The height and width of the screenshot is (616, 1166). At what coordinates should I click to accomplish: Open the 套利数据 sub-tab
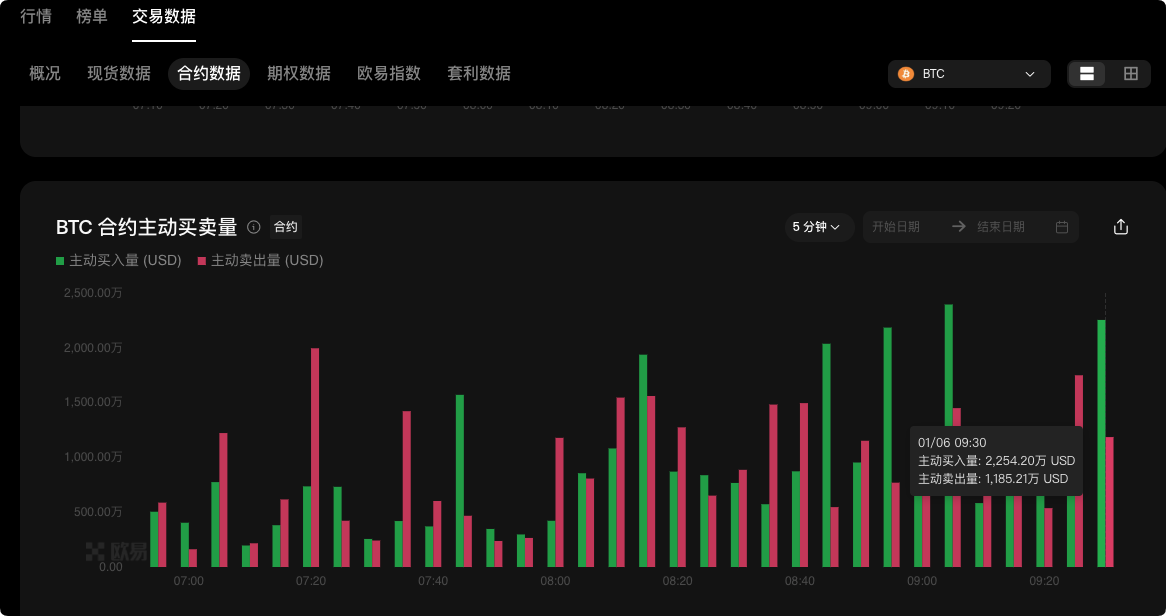479,73
